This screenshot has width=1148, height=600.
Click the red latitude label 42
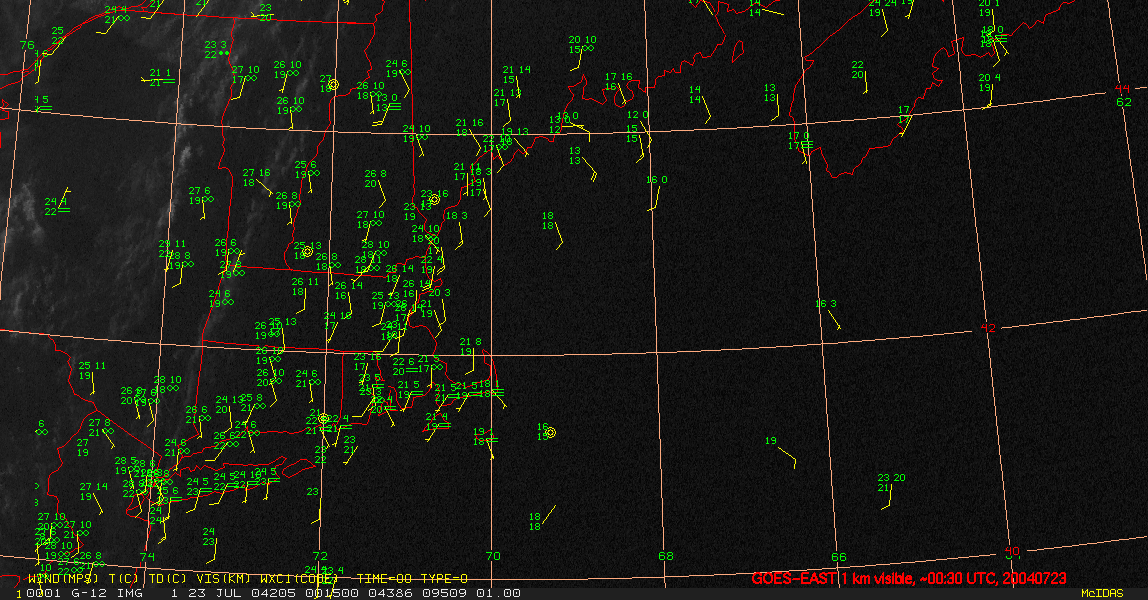(x=988, y=328)
